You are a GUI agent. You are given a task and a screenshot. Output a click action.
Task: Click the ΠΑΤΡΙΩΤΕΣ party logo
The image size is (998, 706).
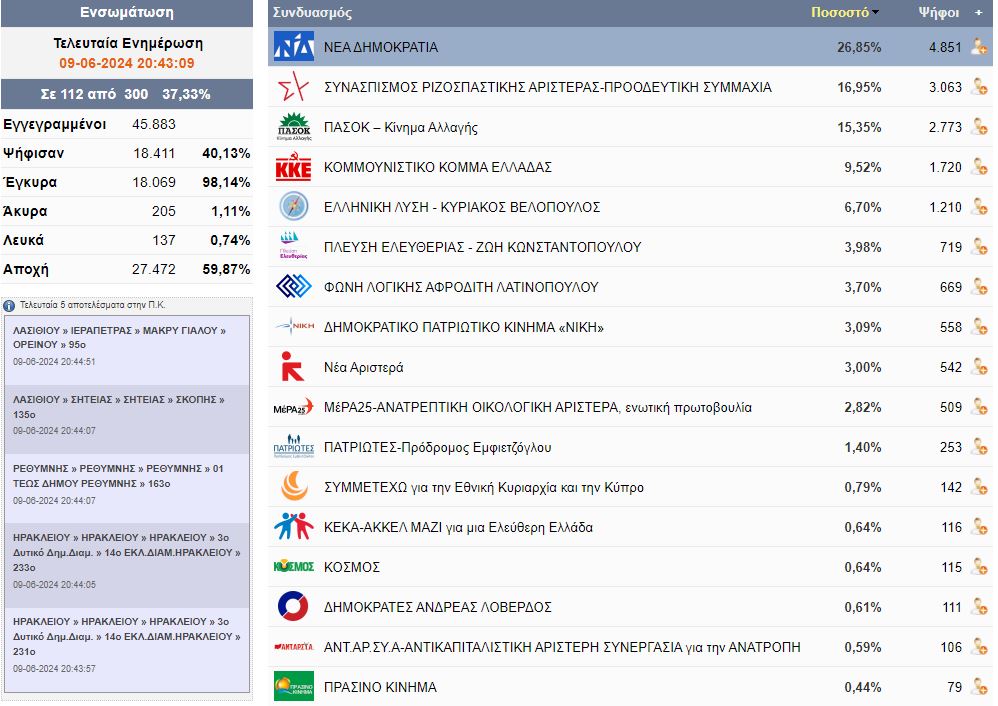click(x=293, y=447)
